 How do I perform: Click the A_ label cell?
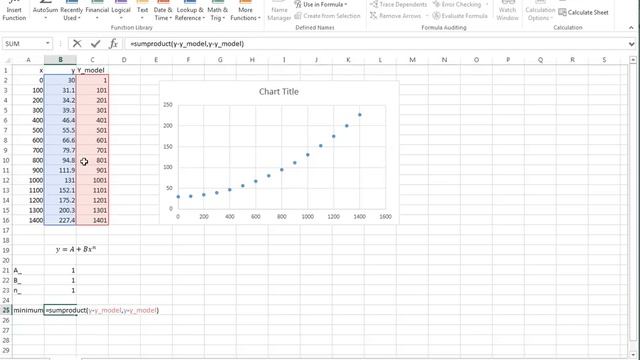click(x=28, y=270)
